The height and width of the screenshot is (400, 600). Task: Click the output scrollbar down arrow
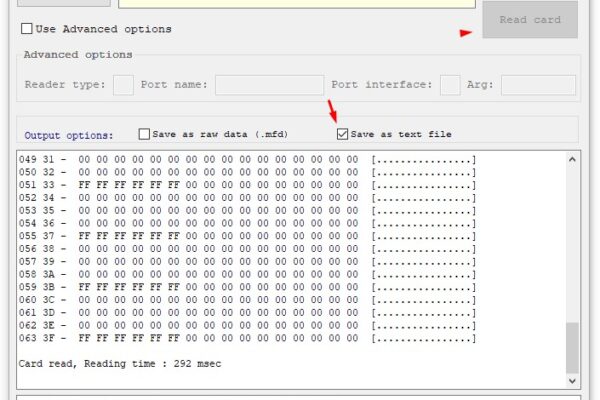click(572, 381)
